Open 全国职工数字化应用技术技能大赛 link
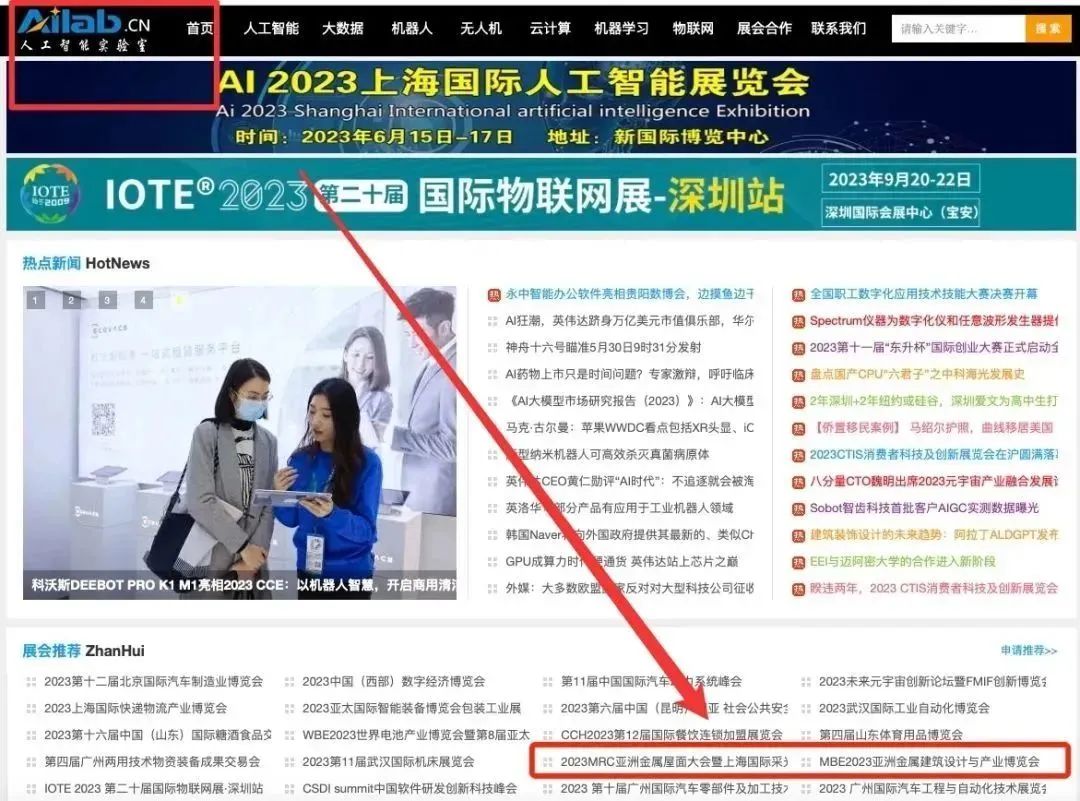This screenshot has height=801, width=1080. pos(924,294)
